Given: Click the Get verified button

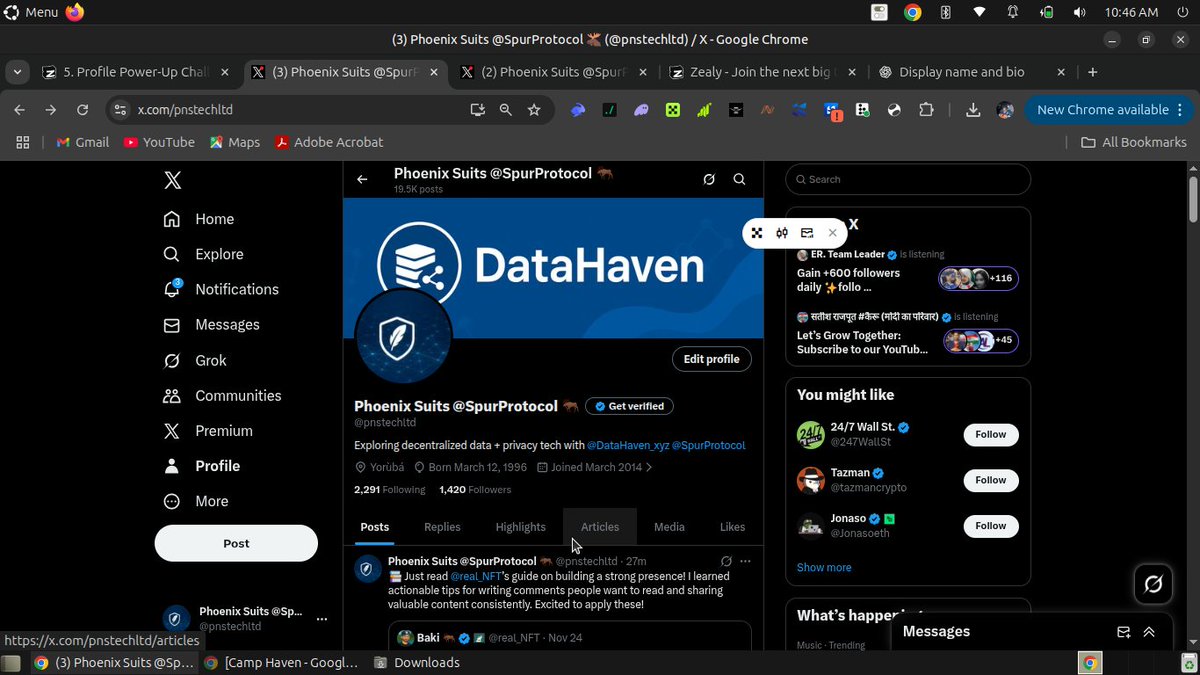Looking at the screenshot, I should 629,406.
